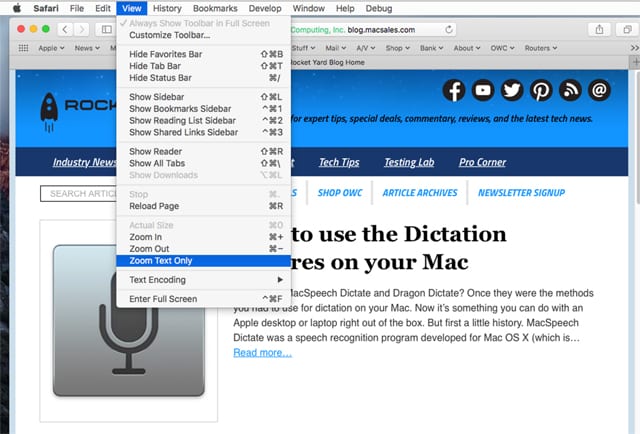Select Enter Full Screen menu item
Image resolution: width=640 pixels, height=434 pixels.
coord(163,299)
